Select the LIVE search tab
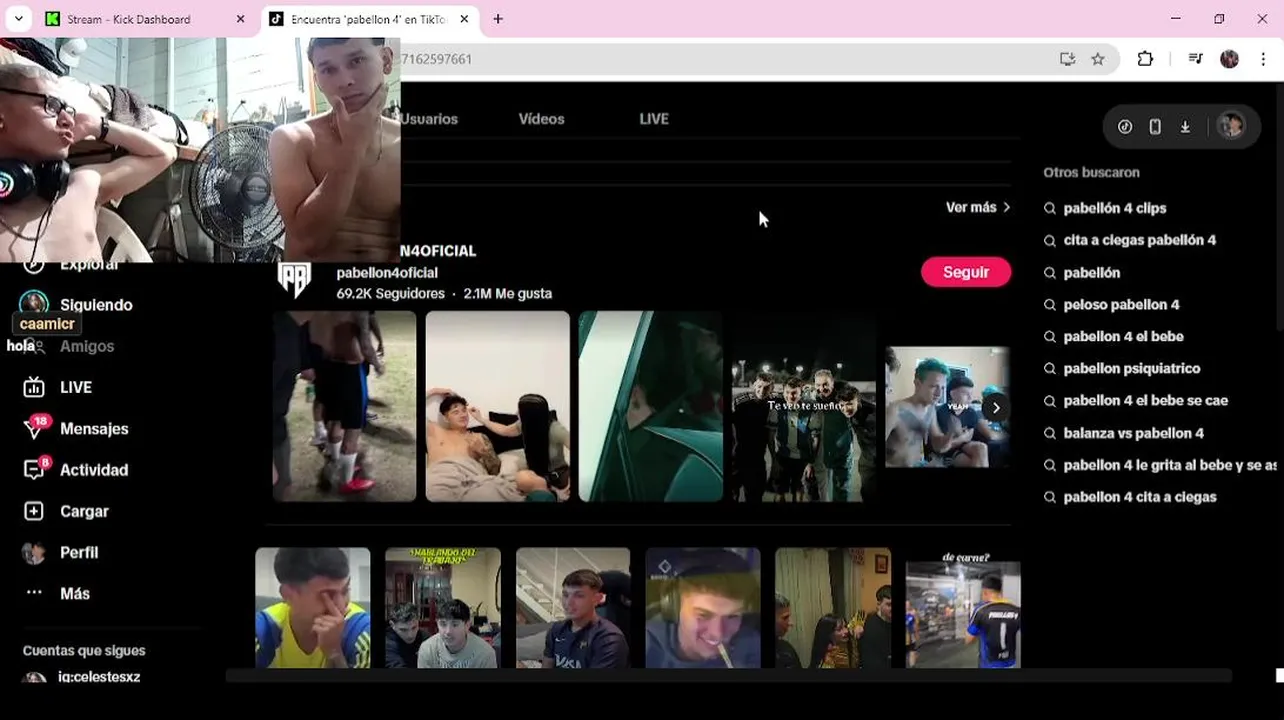Screen dimensions: 1284x720 click(x=654, y=118)
